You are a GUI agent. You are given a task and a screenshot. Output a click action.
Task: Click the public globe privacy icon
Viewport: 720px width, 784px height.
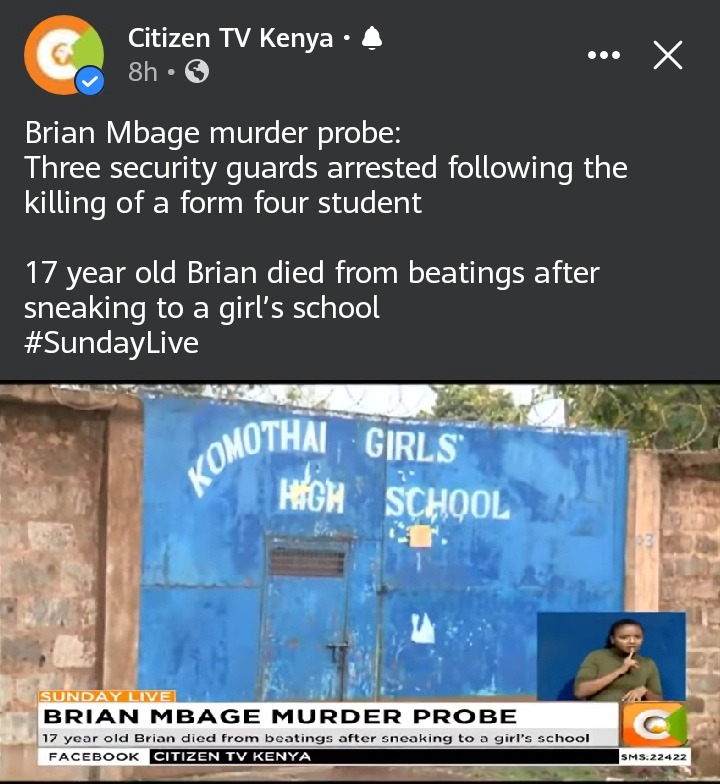point(197,72)
